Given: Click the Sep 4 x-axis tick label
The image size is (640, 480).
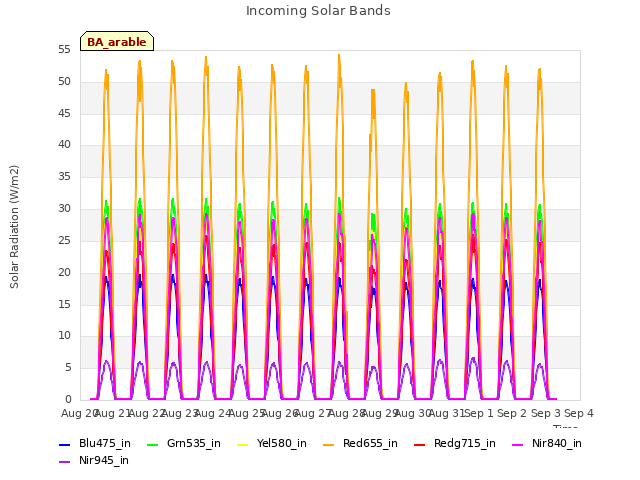Looking at the screenshot, I should pos(579,413).
